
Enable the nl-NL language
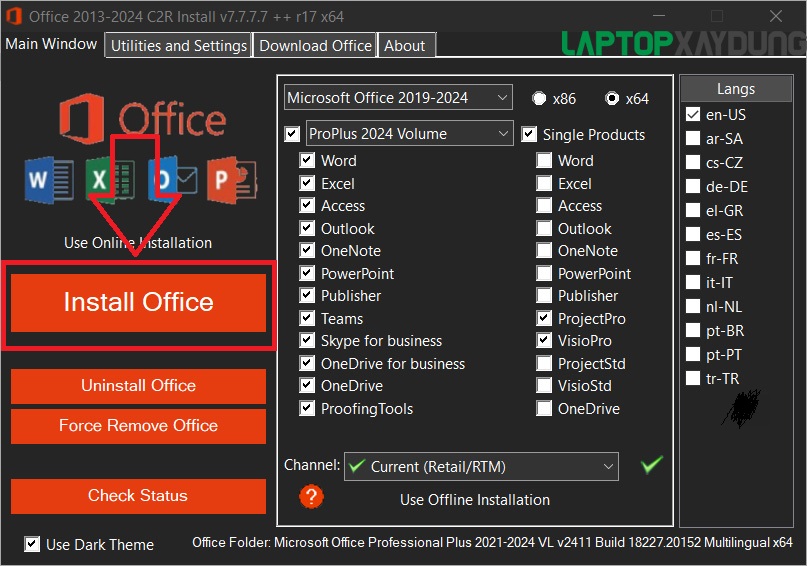click(x=693, y=307)
